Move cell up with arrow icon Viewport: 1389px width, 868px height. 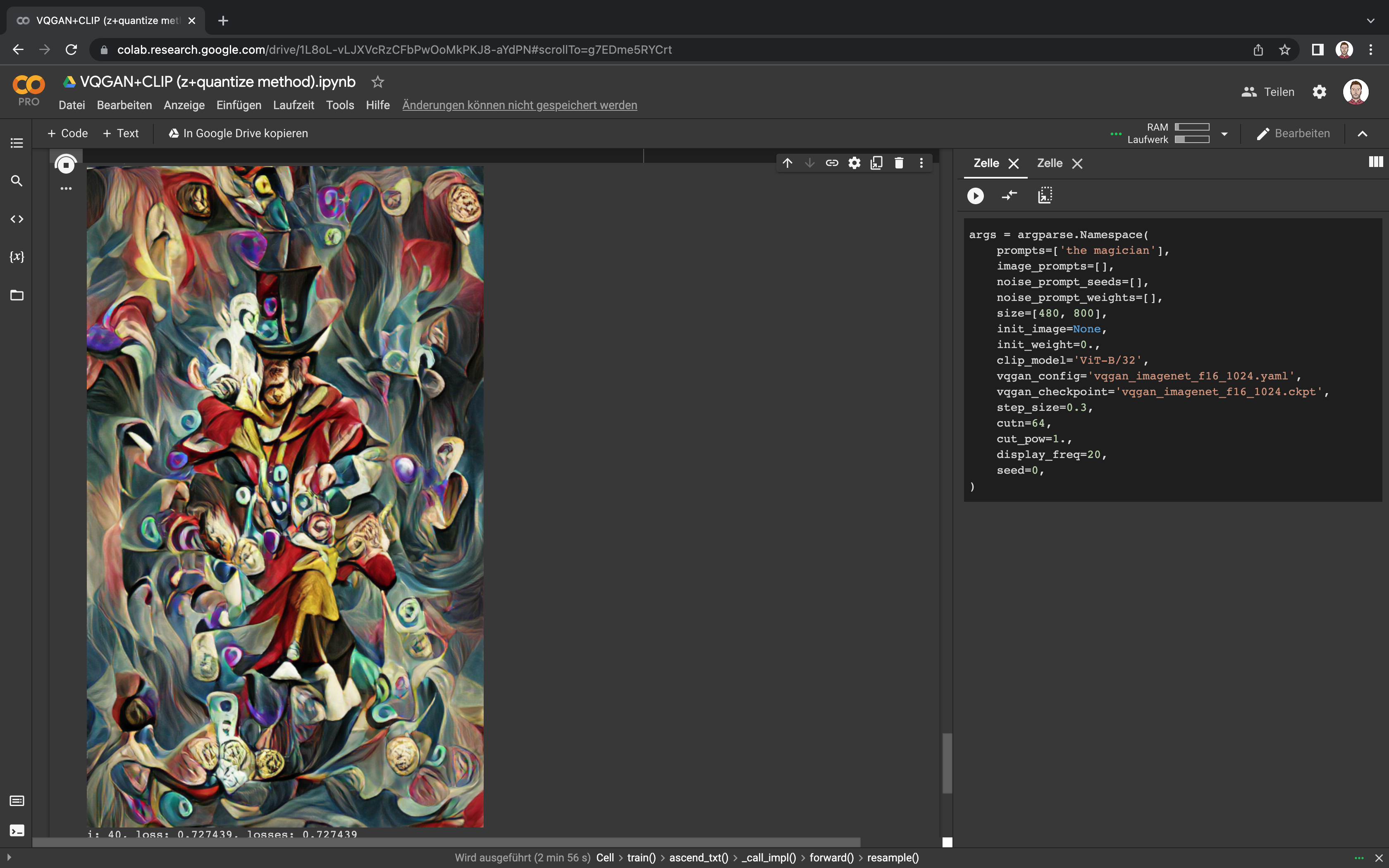[788, 163]
